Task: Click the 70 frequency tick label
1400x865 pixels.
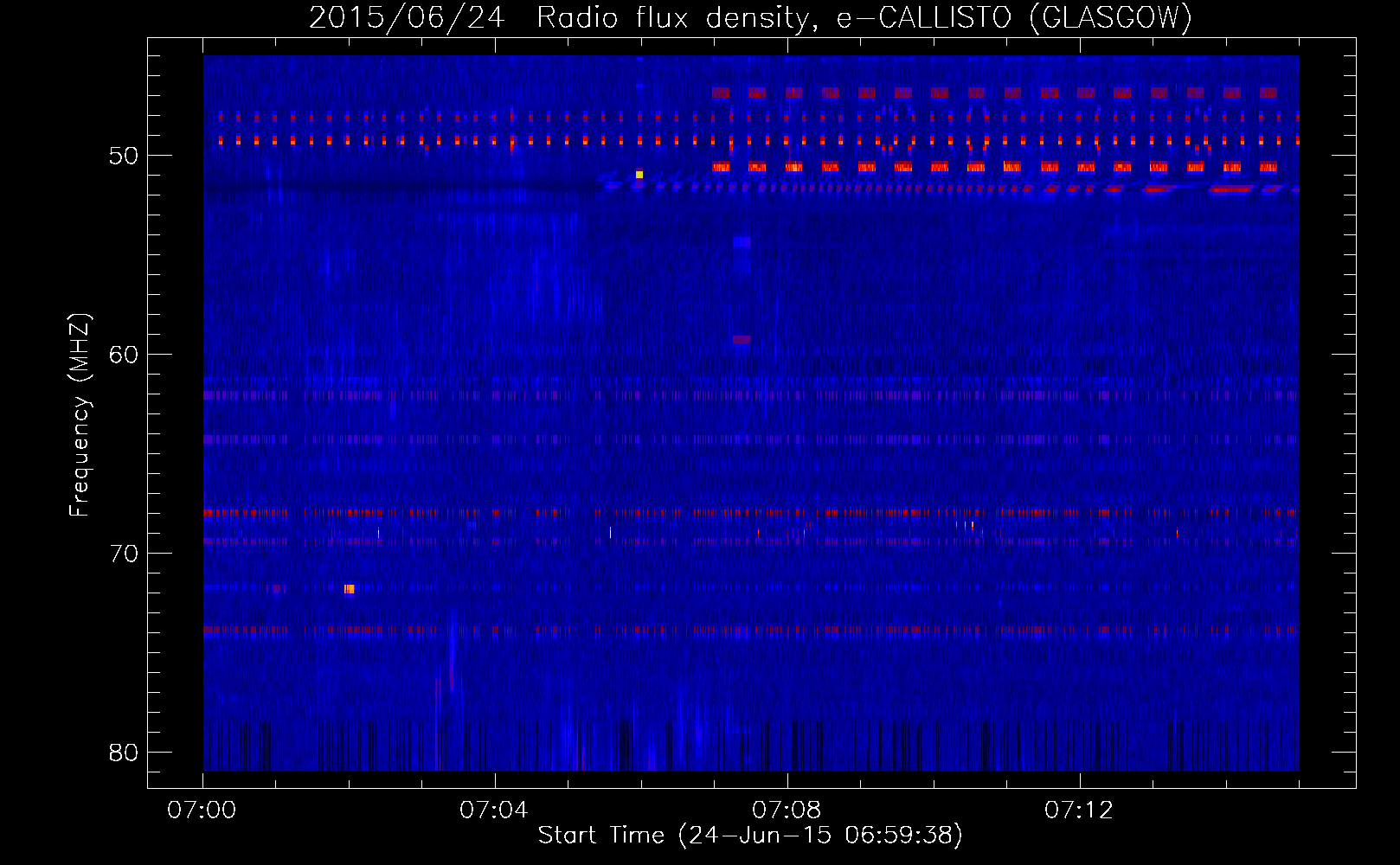Action: [x=125, y=554]
